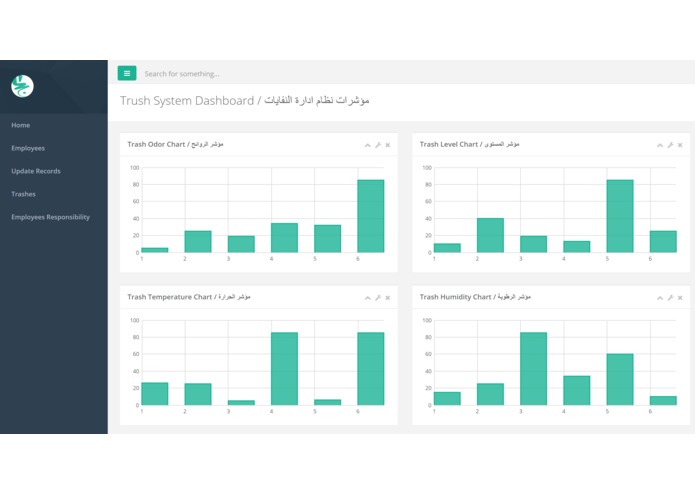Open settings wrench on Trash Temperature Chart
Screen dimensions: 695x494
(x=378, y=298)
